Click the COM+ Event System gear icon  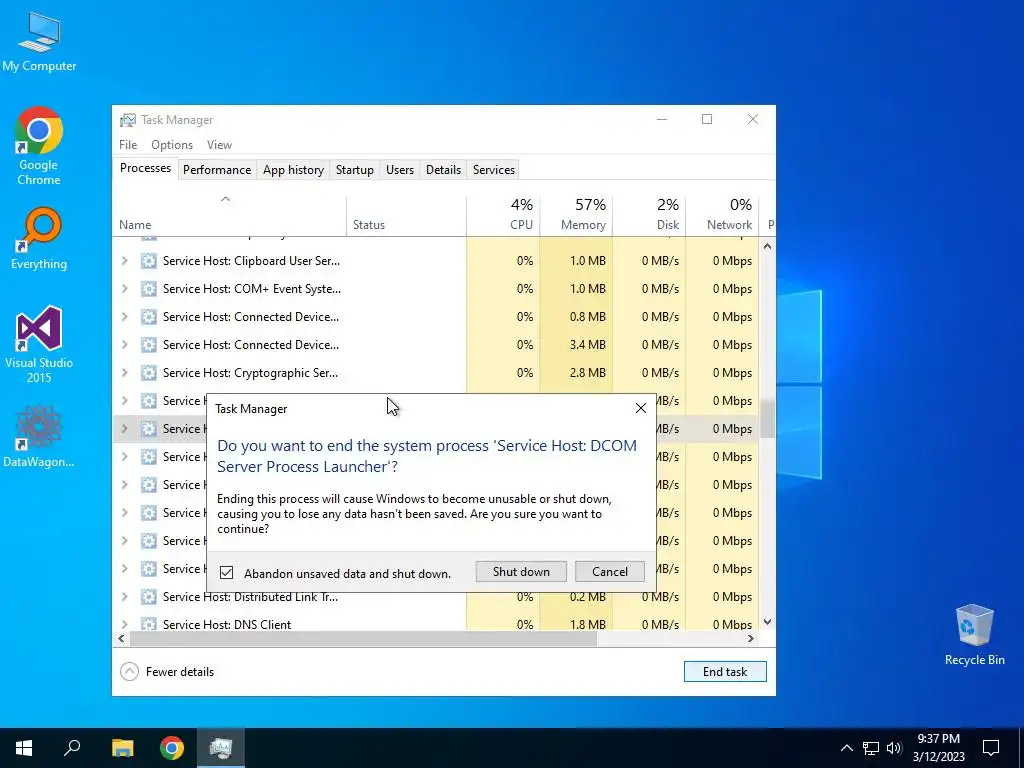point(149,289)
